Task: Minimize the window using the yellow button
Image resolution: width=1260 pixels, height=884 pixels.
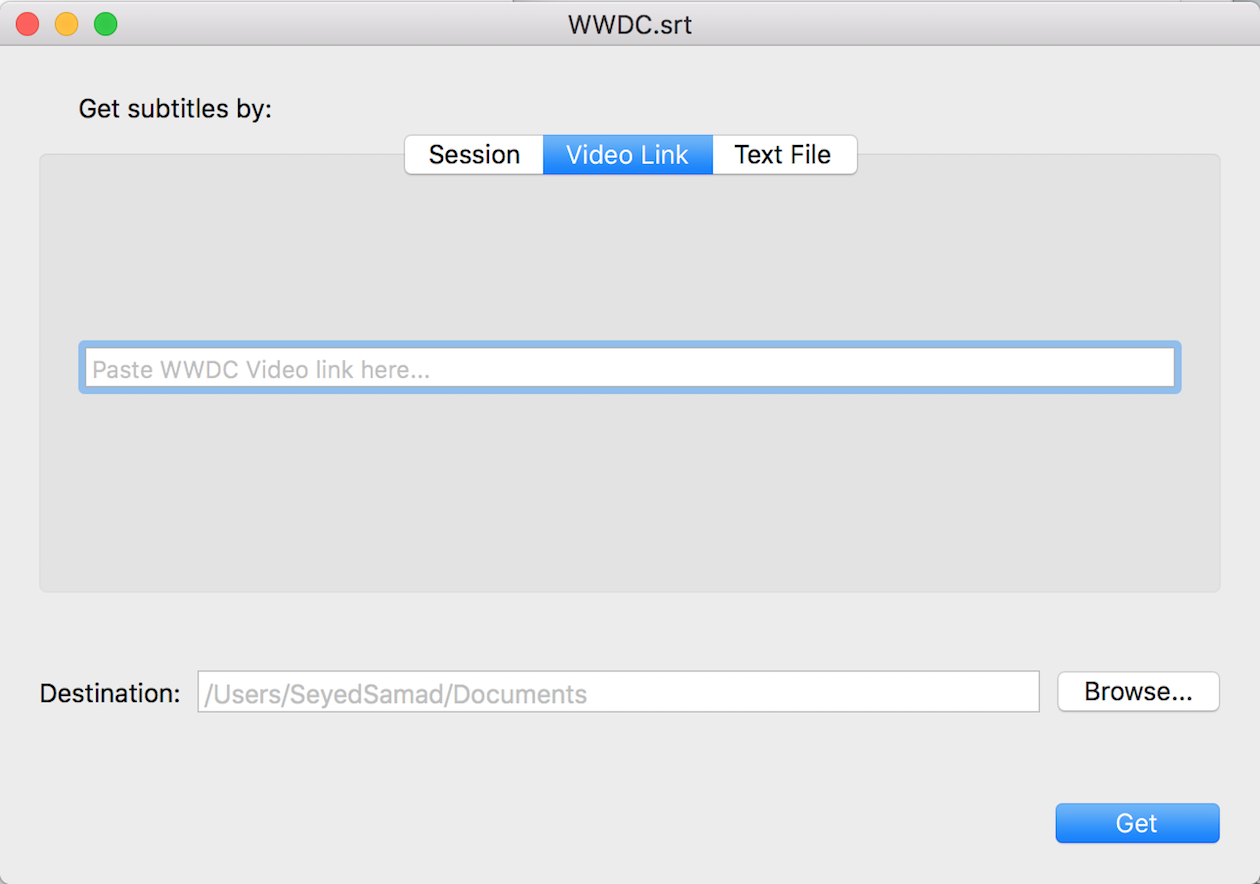Action: point(67,24)
